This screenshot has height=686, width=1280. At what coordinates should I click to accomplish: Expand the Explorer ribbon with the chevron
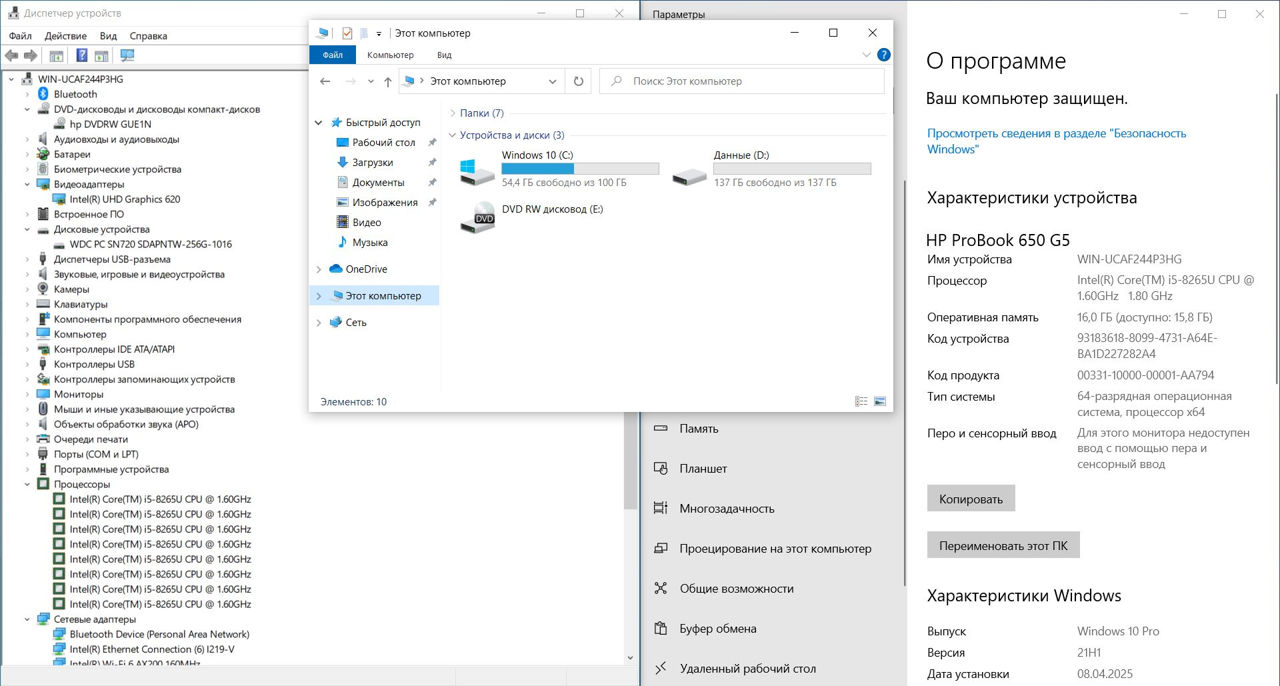pos(866,55)
